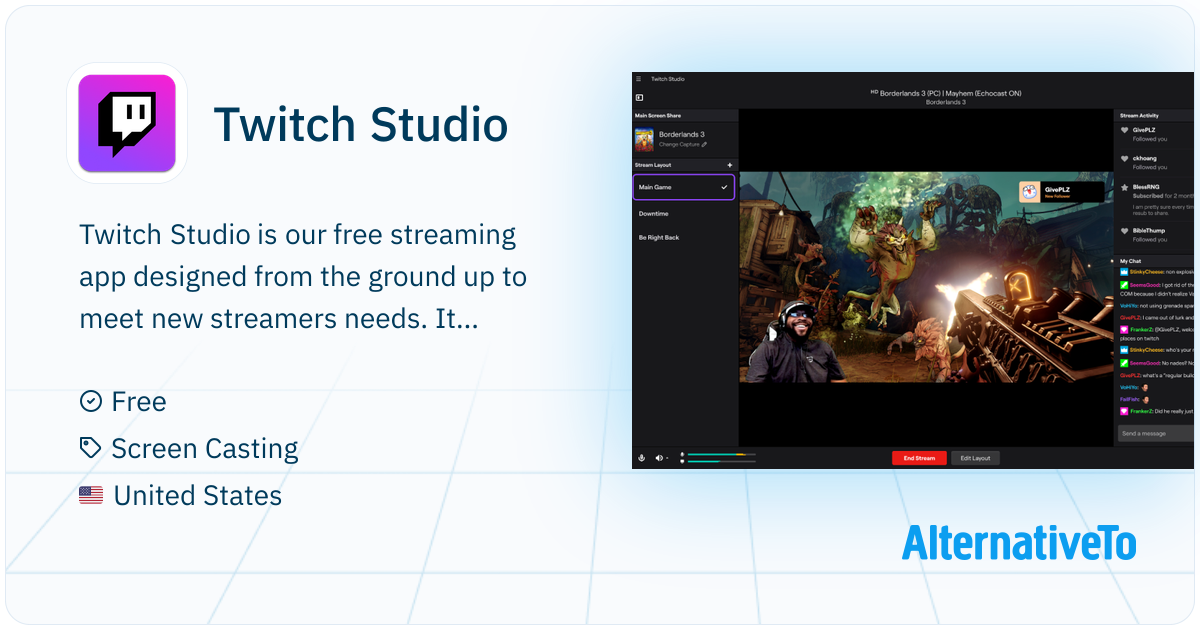The height and width of the screenshot is (630, 1200).
Task: Click the Free license label
Action: [x=123, y=402]
